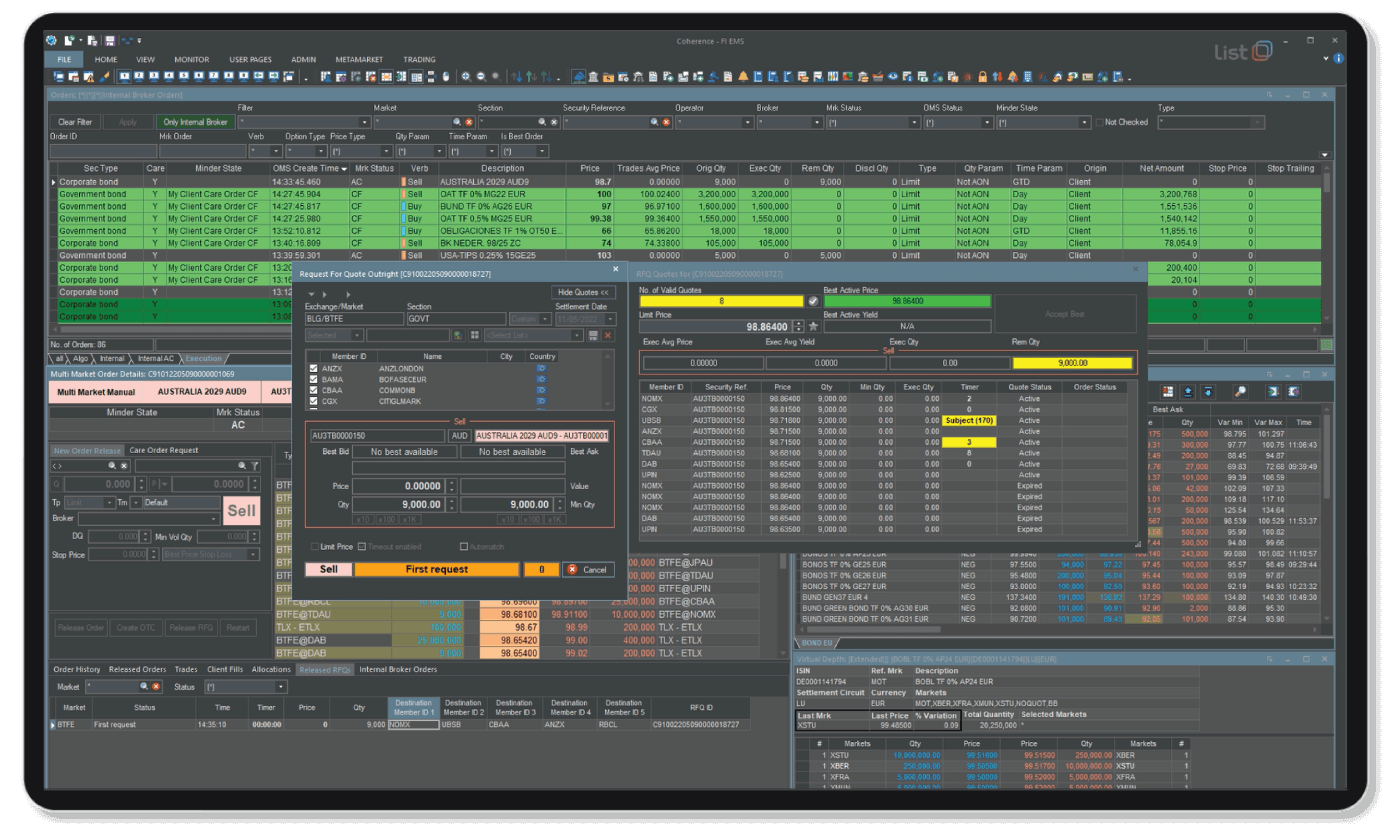Open the Minder State dropdown
The height and width of the screenshot is (839, 1400).
pos(1085,122)
